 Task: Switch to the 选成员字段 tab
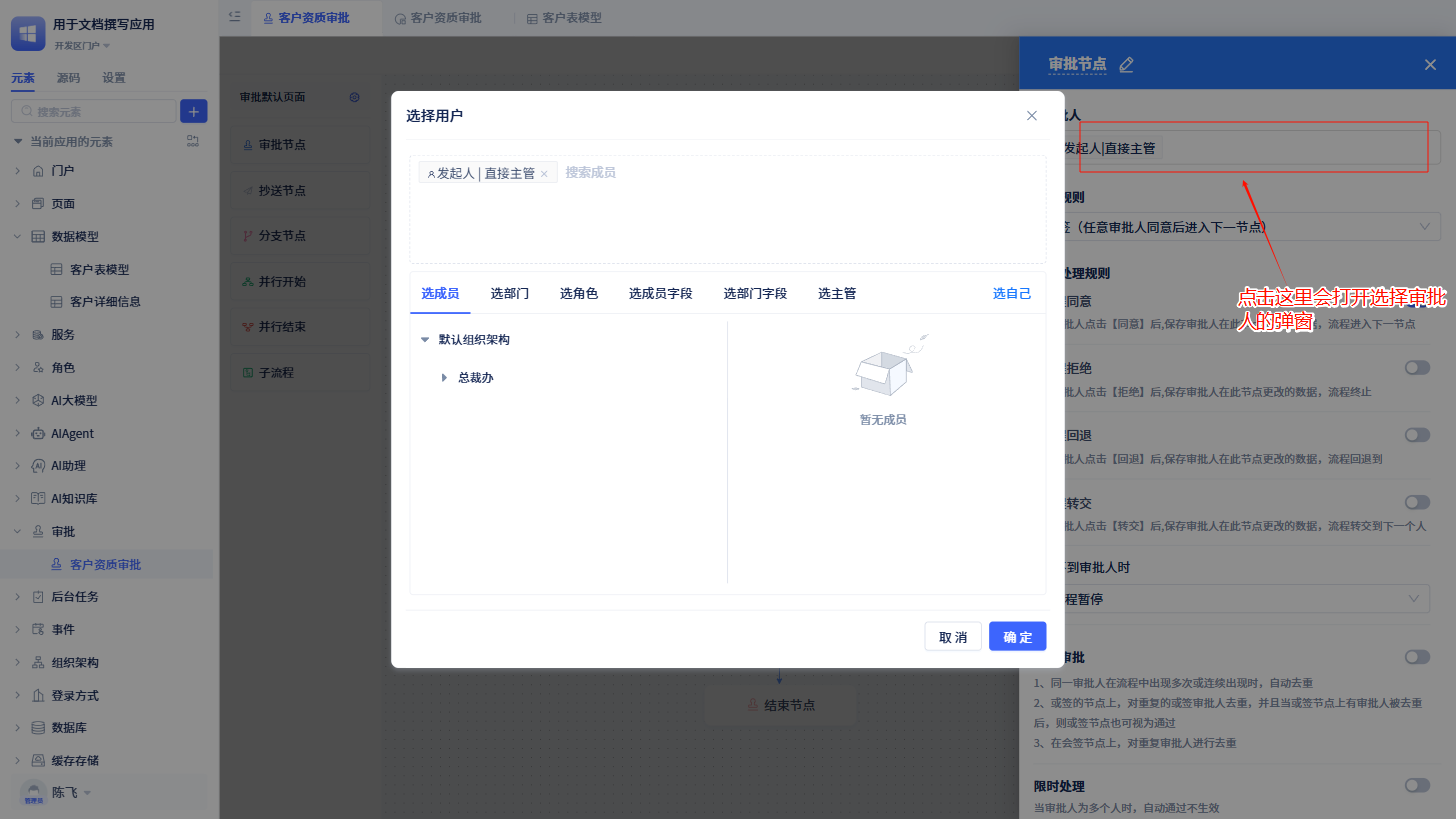pyautogui.click(x=661, y=293)
